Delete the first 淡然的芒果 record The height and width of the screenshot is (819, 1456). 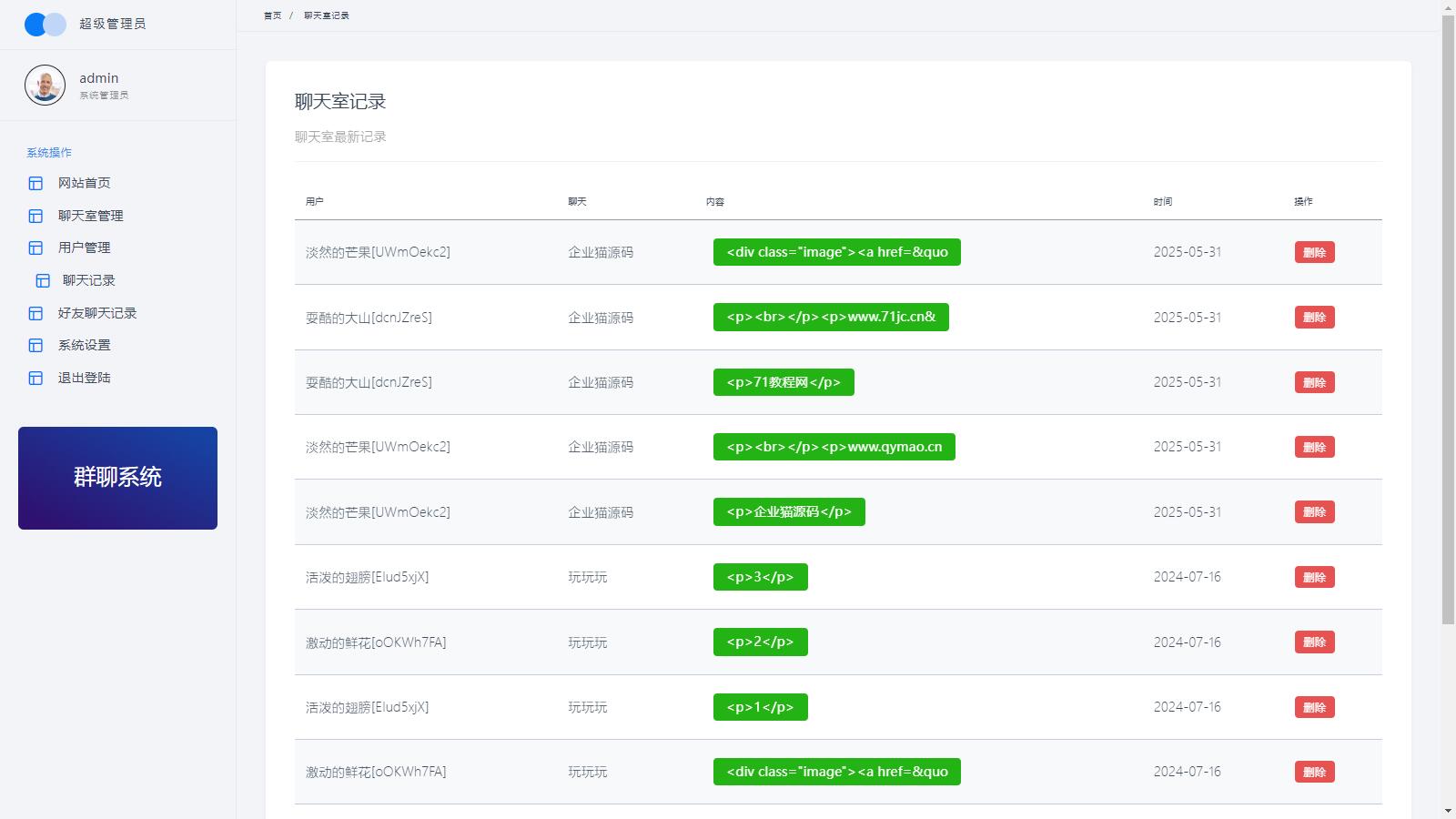coord(1314,252)
